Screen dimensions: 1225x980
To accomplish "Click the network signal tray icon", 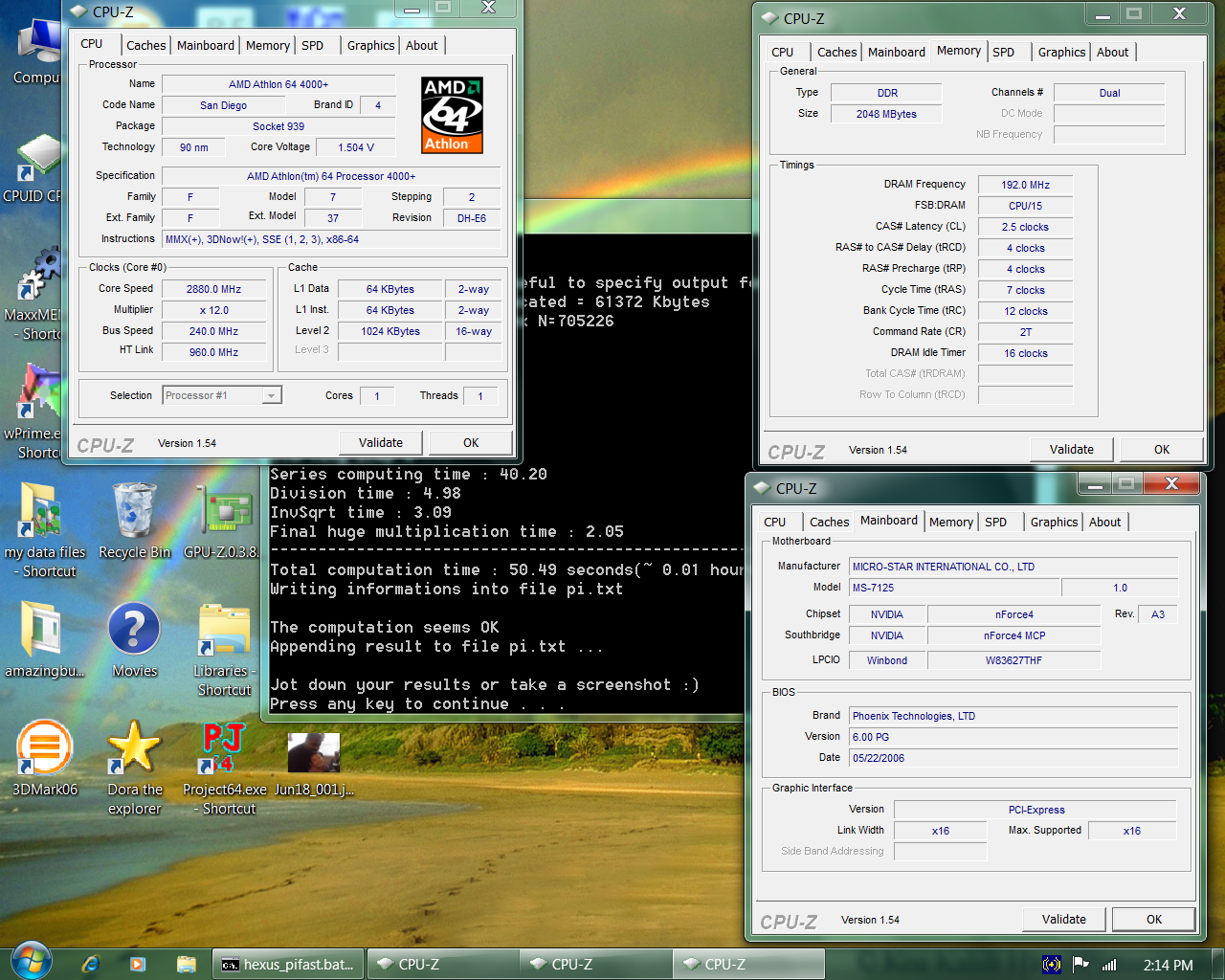I will [x=1110, y=964].
